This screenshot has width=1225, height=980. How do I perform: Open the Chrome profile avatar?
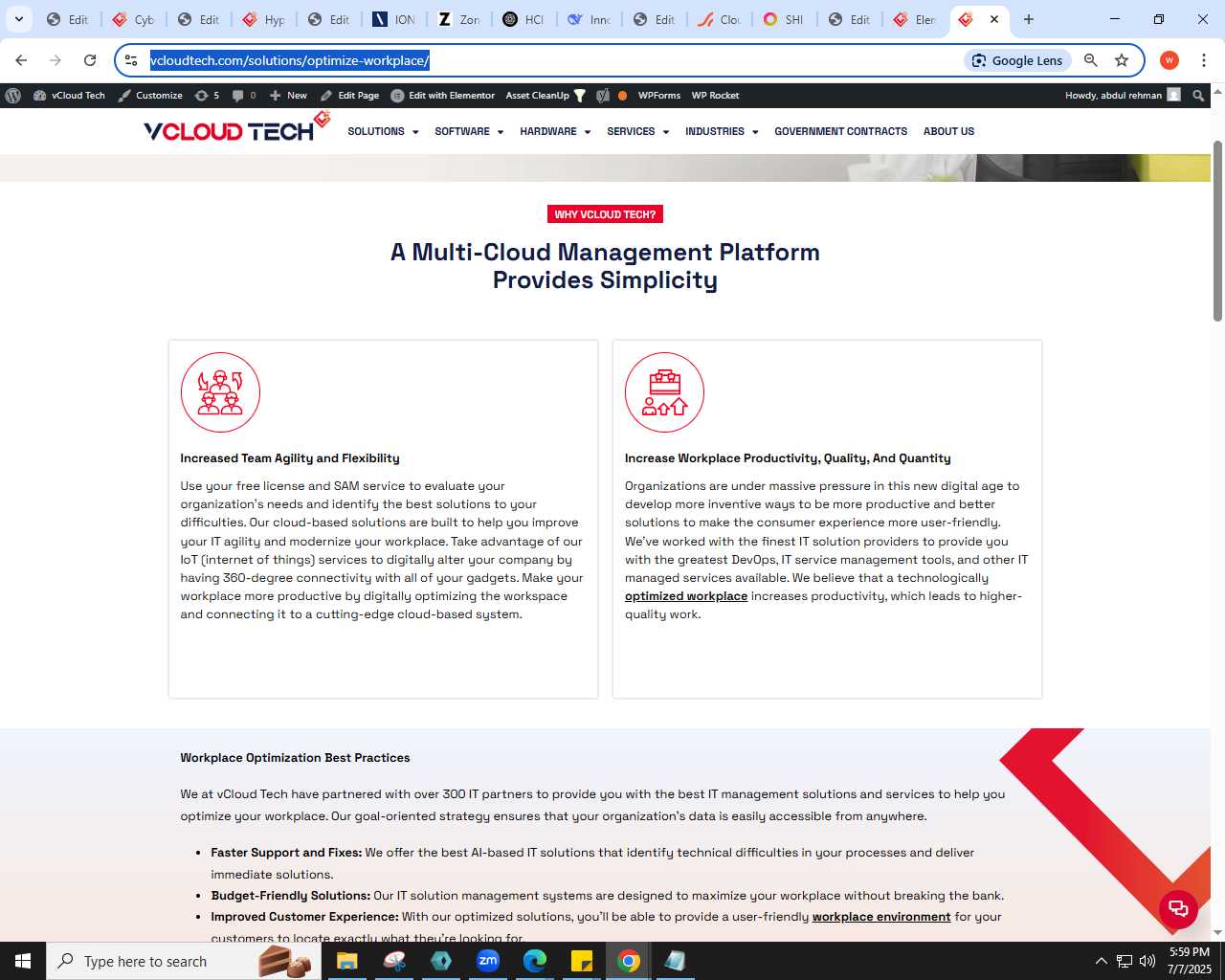[1169, 60]
